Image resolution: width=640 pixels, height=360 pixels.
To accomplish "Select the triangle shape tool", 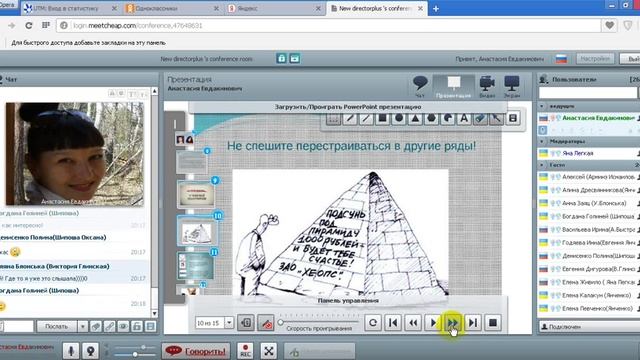I will (x=415, y=118).
